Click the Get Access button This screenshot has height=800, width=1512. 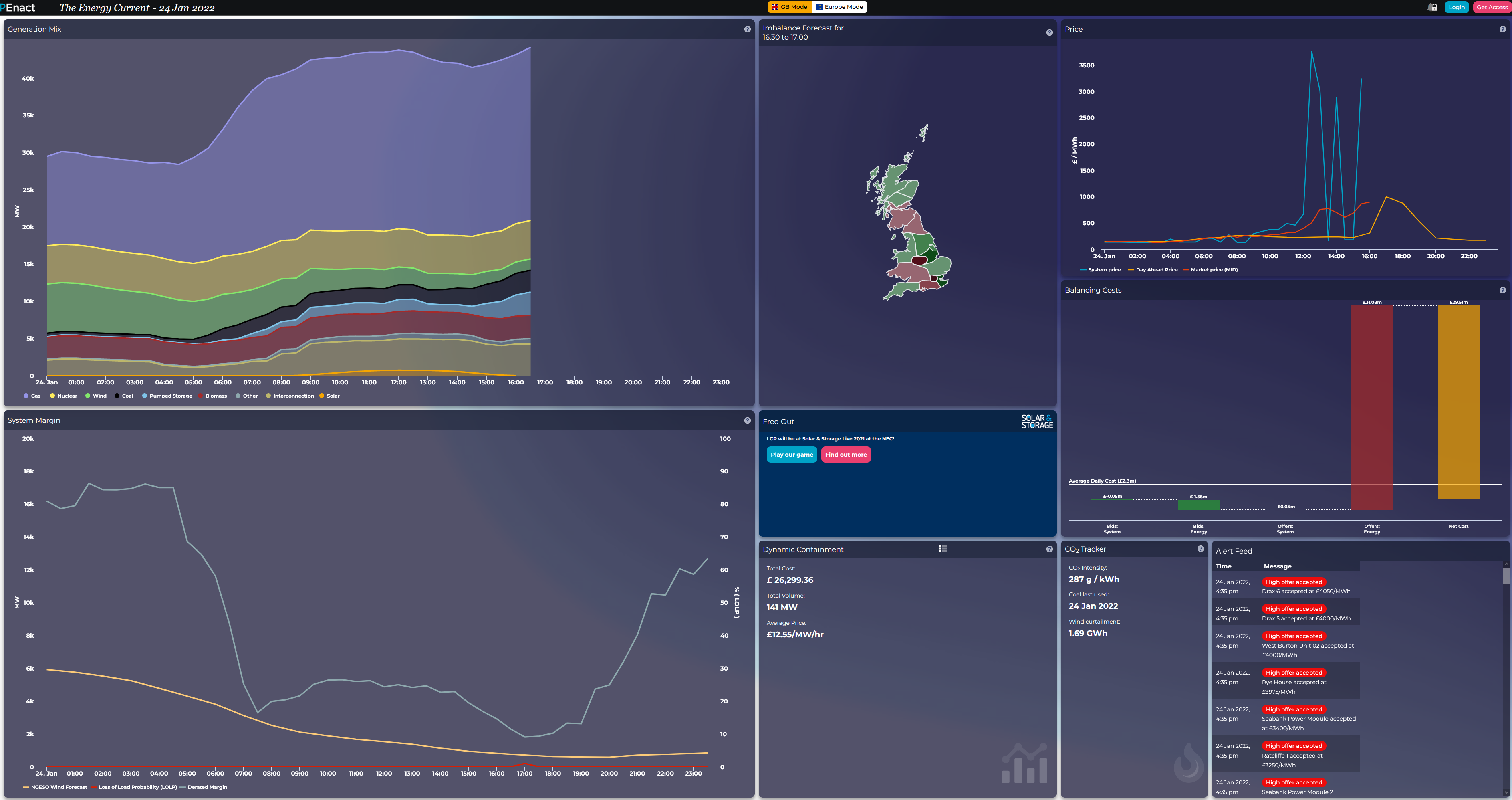point(1492,7)
